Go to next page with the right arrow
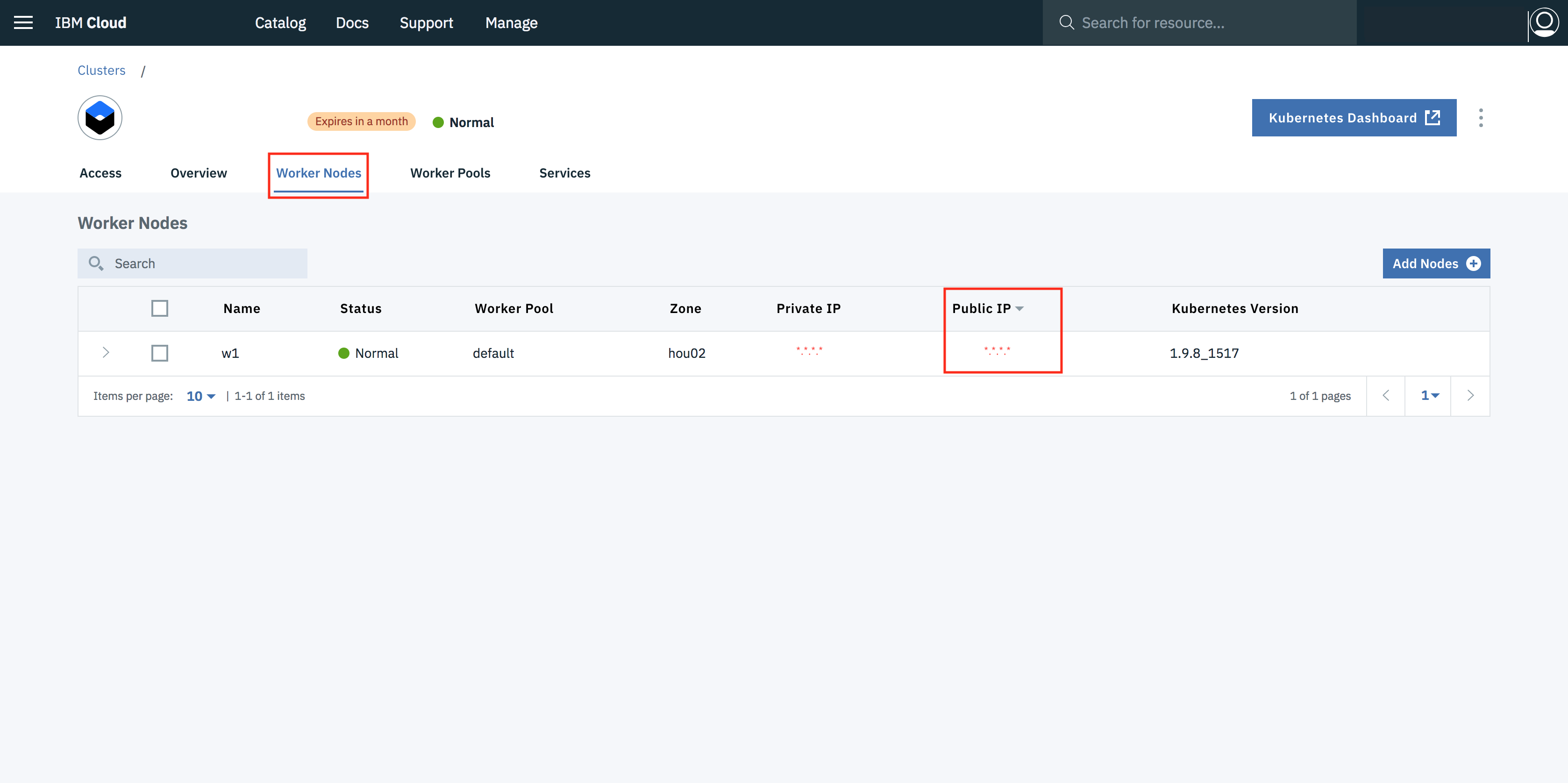 [x=1471, y=396]
